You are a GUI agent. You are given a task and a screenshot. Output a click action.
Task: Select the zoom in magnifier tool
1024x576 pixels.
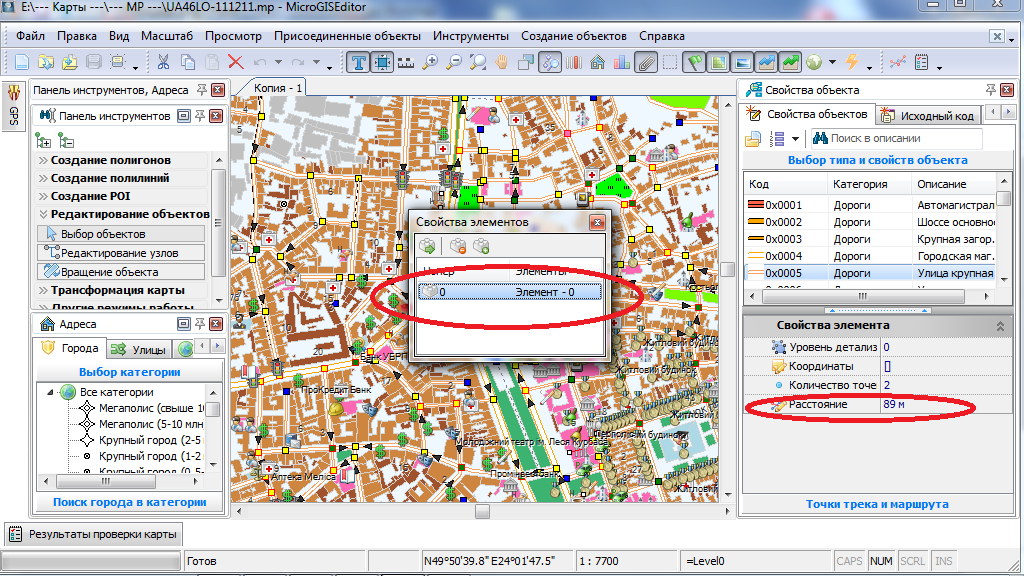tap(431, 62)
